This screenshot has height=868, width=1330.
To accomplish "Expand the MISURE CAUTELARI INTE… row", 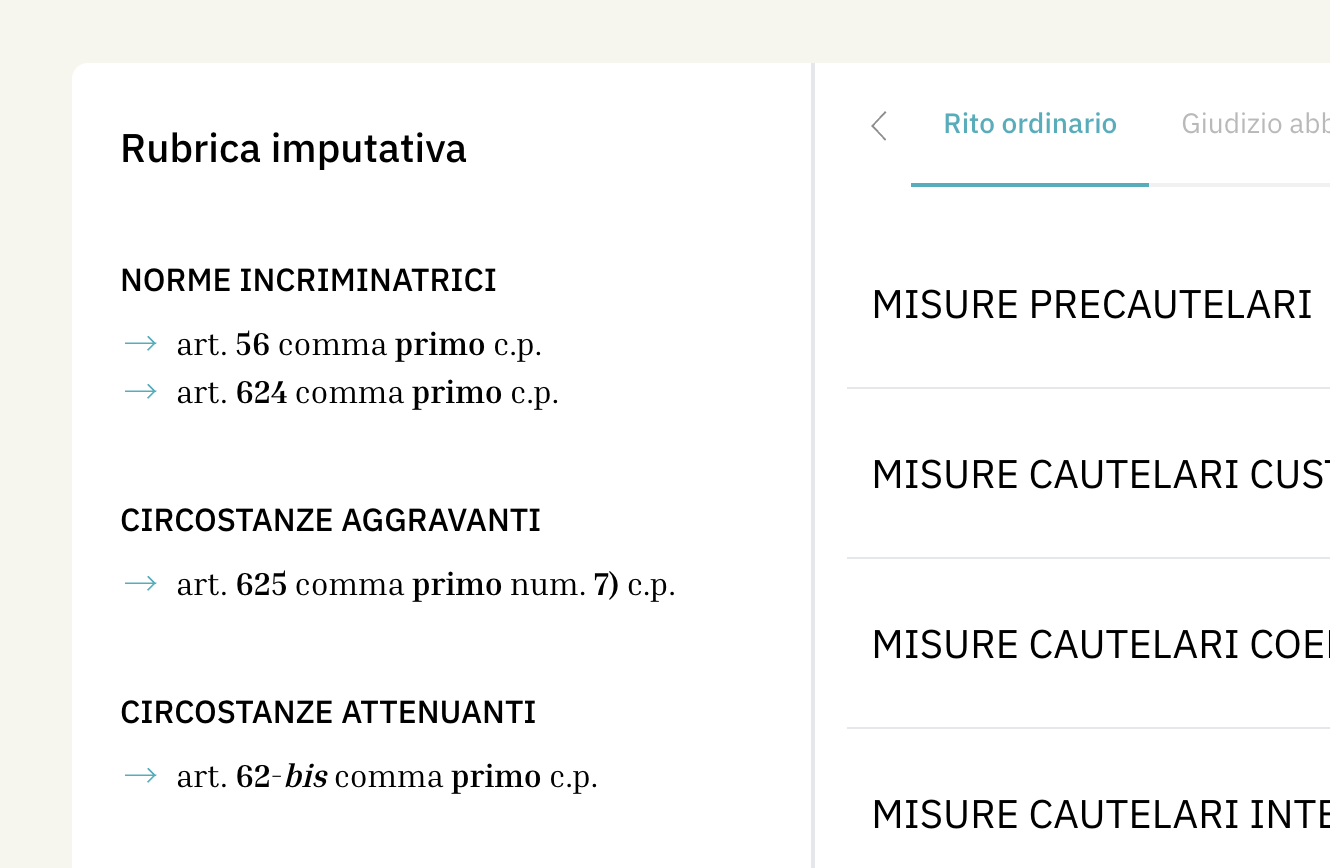I will (x=1100, y=815).
